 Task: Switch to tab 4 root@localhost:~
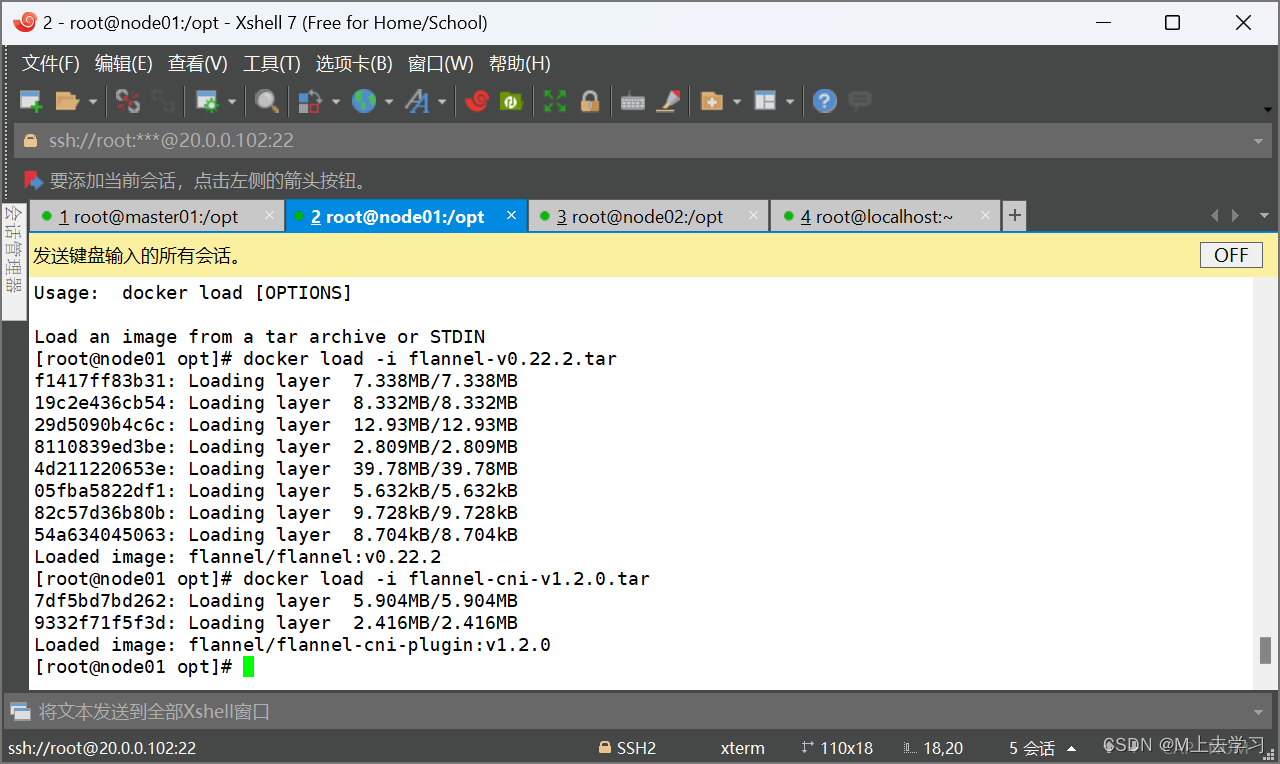tap(885, 216)
